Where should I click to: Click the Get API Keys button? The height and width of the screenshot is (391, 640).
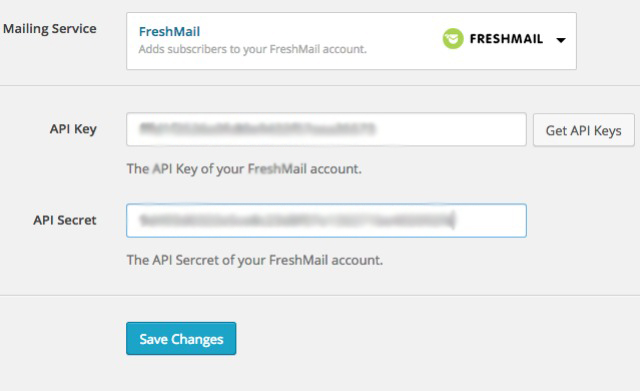click(x=584, y=130)
